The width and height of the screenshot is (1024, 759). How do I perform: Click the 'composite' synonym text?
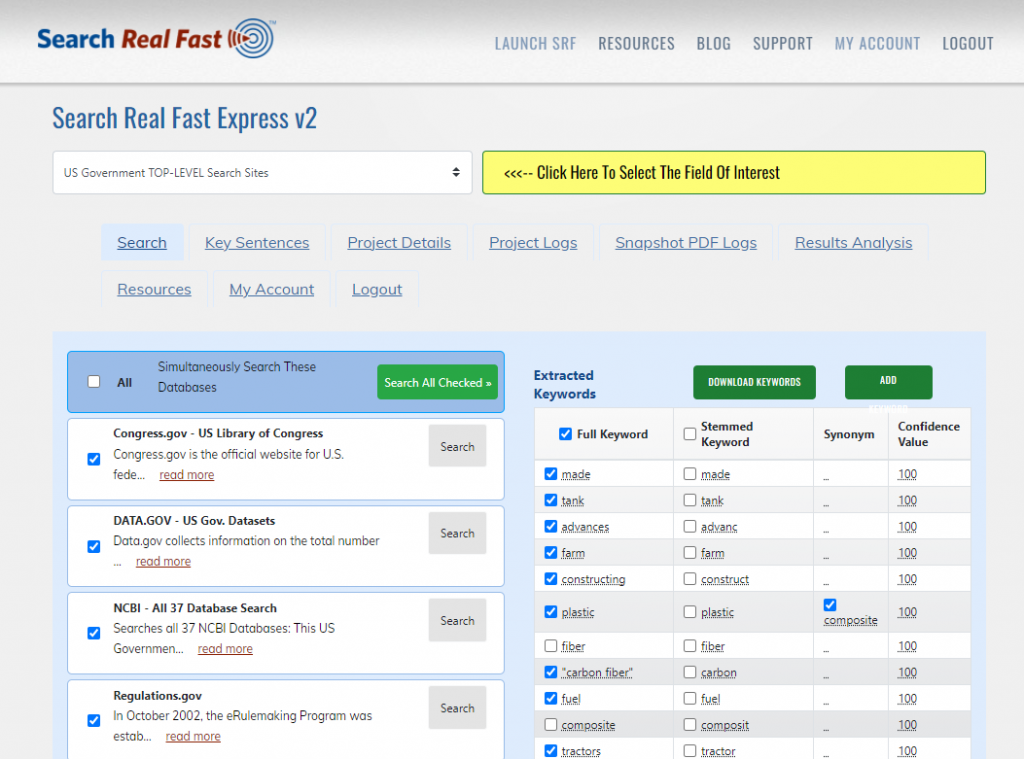point(850,620)
